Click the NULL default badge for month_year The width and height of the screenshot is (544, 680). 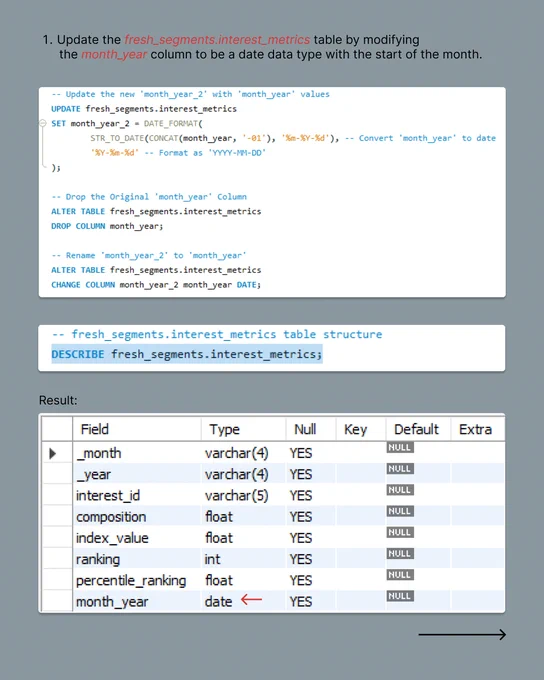tap(400, 596)
